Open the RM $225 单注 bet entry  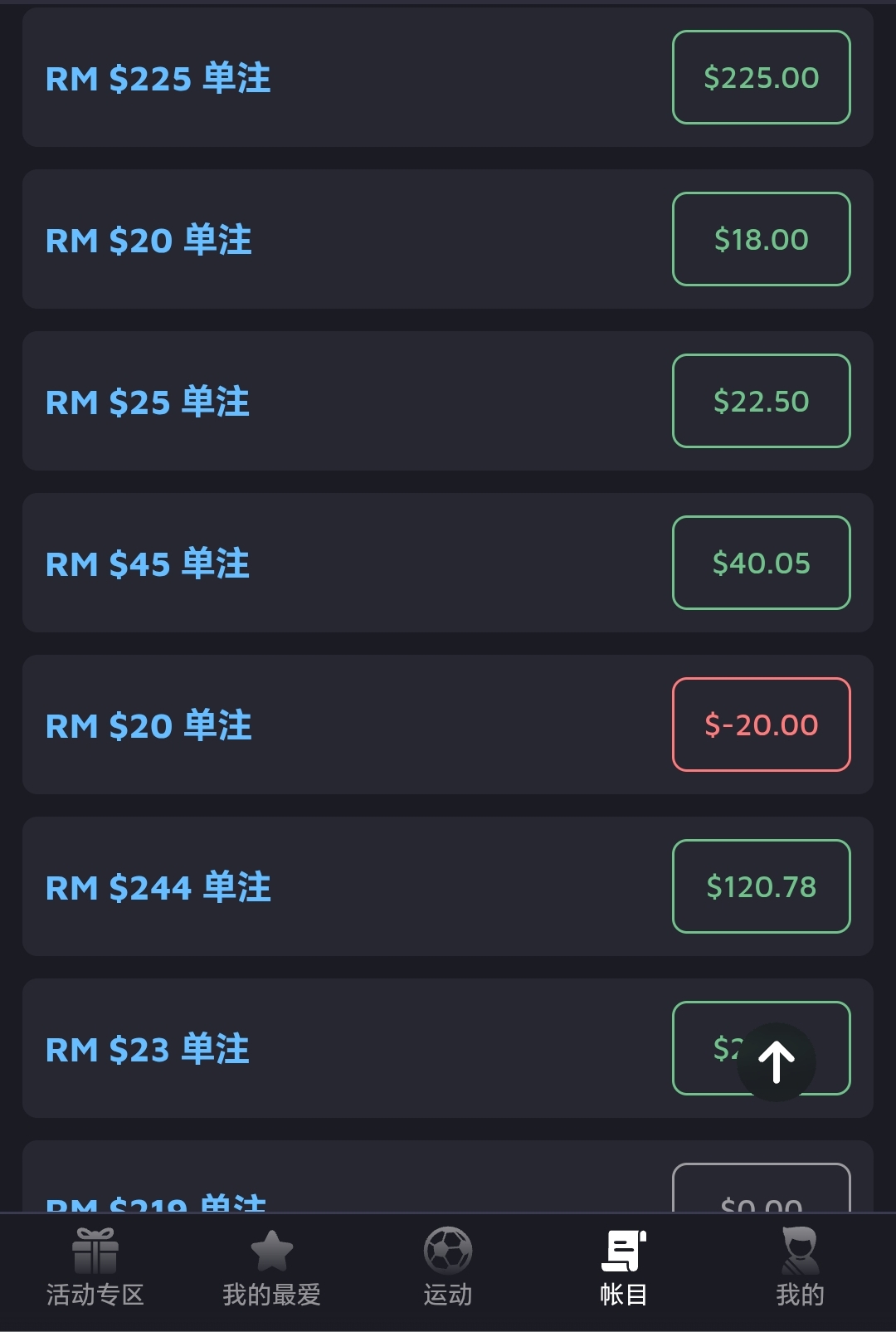pos(158,78)
